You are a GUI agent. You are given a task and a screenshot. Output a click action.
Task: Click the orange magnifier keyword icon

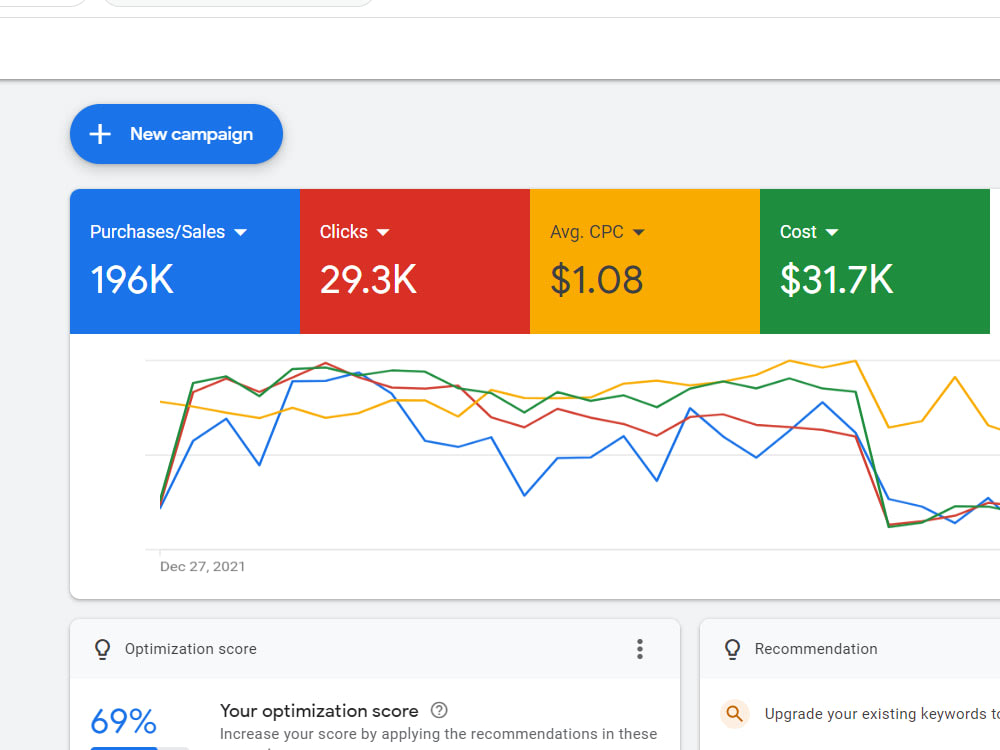pos(734,714)
